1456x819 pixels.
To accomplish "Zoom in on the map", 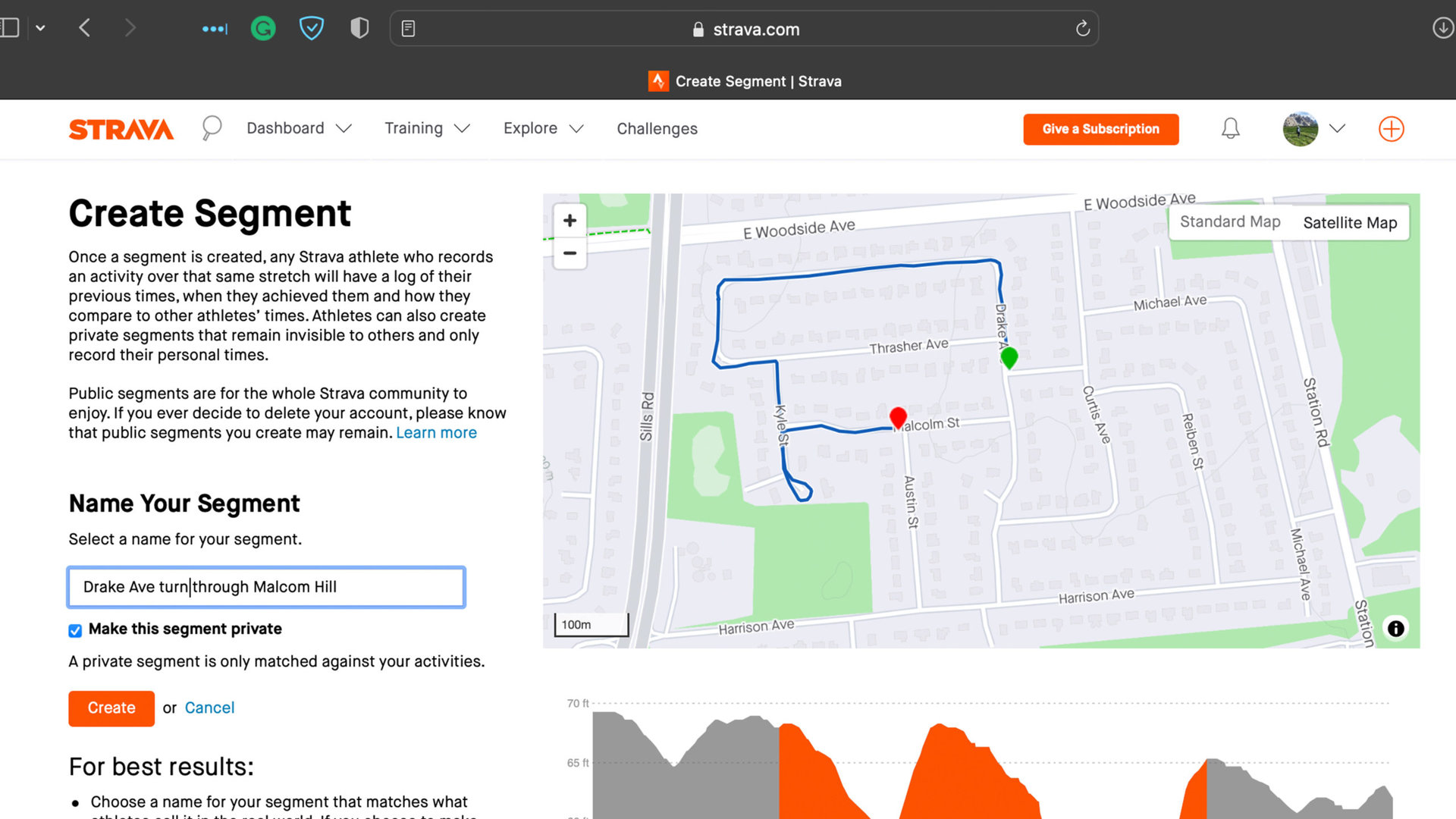I will pyautogui.click(x=570, y=220).
